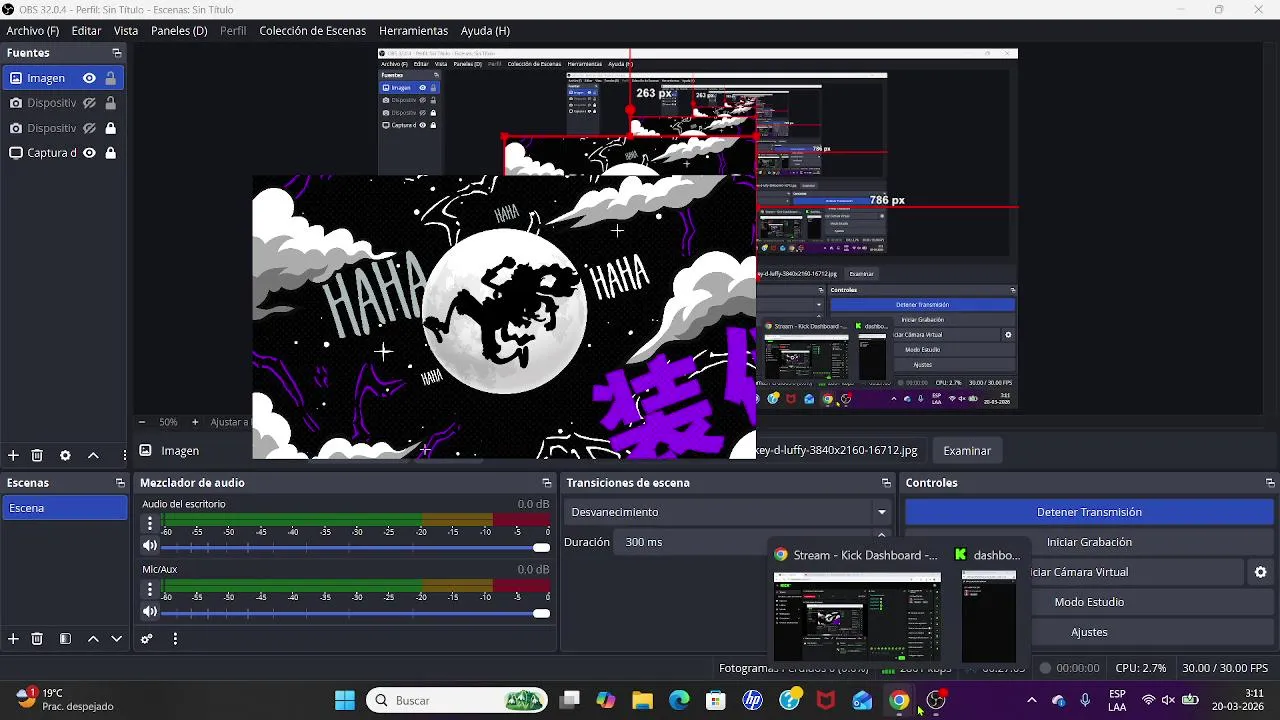Viewport: 1280px width, 720px height.
Task: Undock the Mezclador de audio panel
Action: (x=547, y=483)
